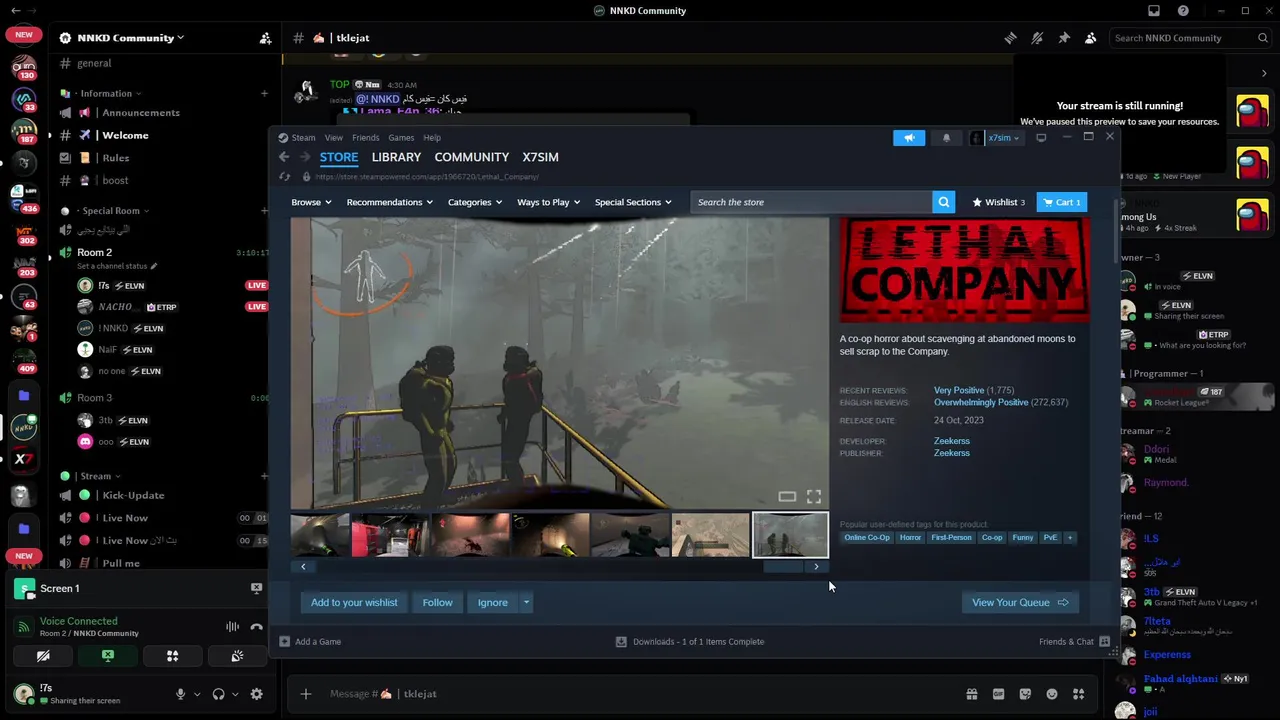Deafen with the headphones icon
Viewport: 1280px width, 720px height.
tap(218, 694)
